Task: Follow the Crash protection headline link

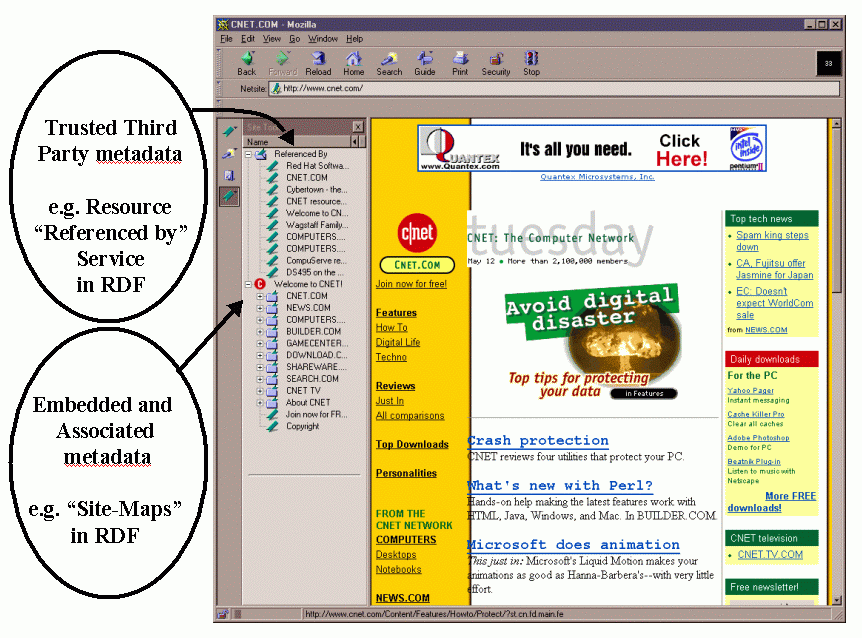Action: click(537, 441)
